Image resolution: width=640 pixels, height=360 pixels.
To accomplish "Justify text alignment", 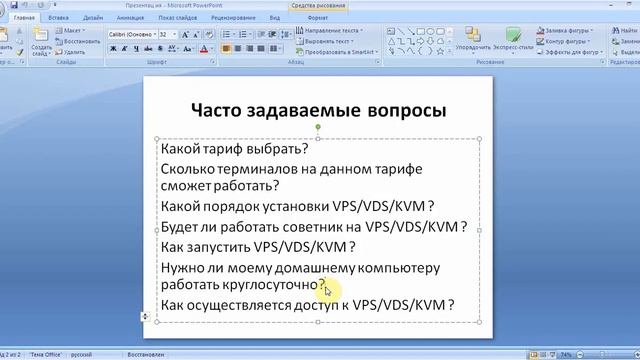I will [260, 49].
